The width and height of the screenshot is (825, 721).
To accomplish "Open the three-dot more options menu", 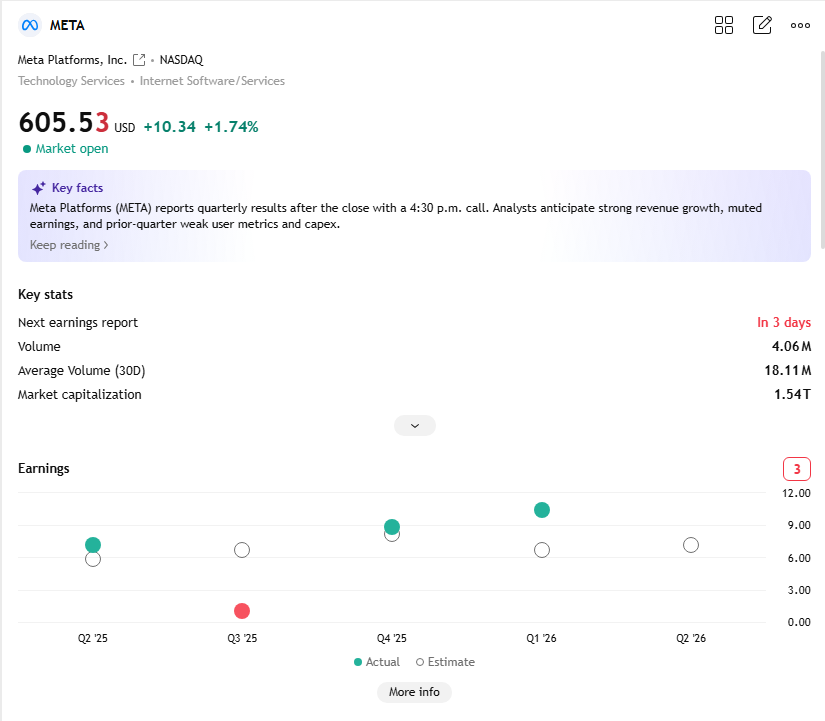I will pyautogui.click(x=800, y=25).
